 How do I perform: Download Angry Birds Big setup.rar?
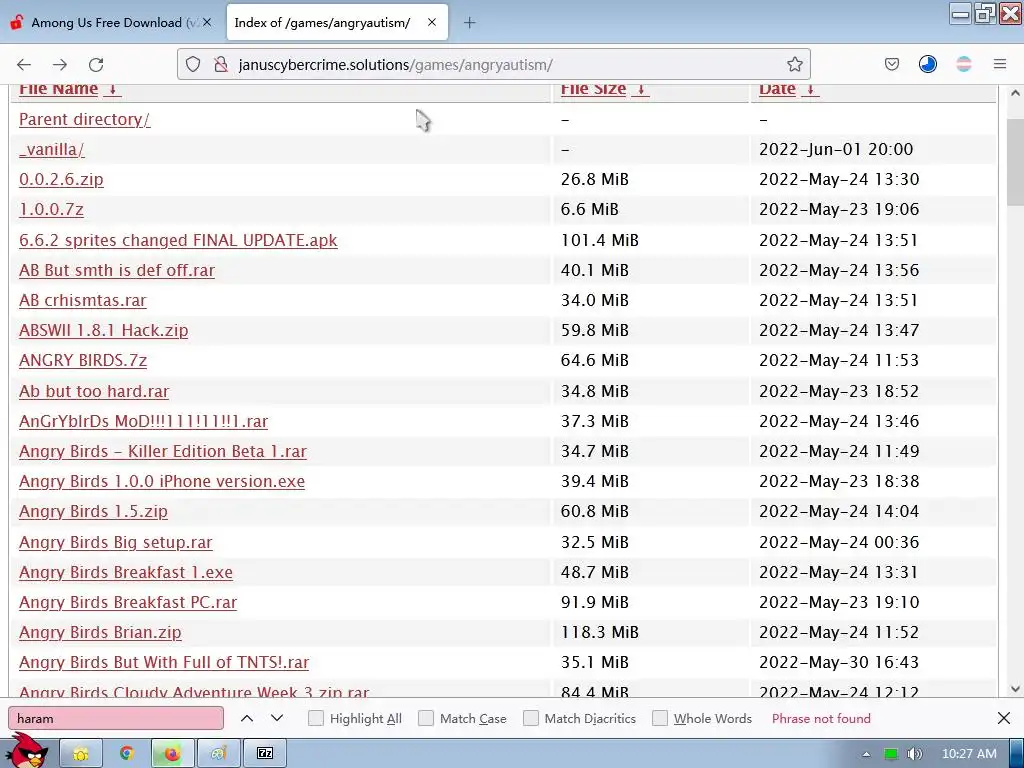tap(116, 543)
